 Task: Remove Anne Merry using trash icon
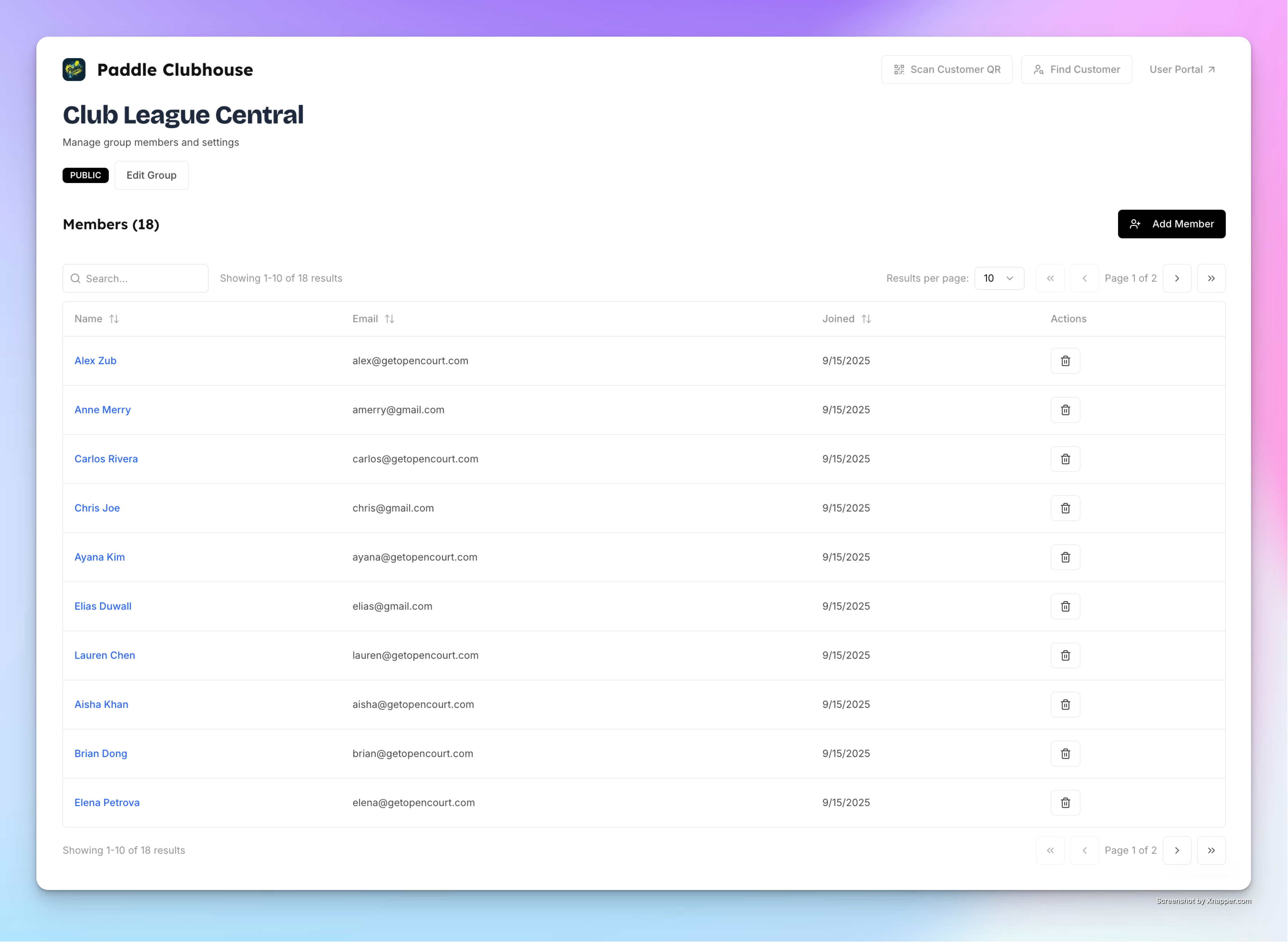(1065, 410)
